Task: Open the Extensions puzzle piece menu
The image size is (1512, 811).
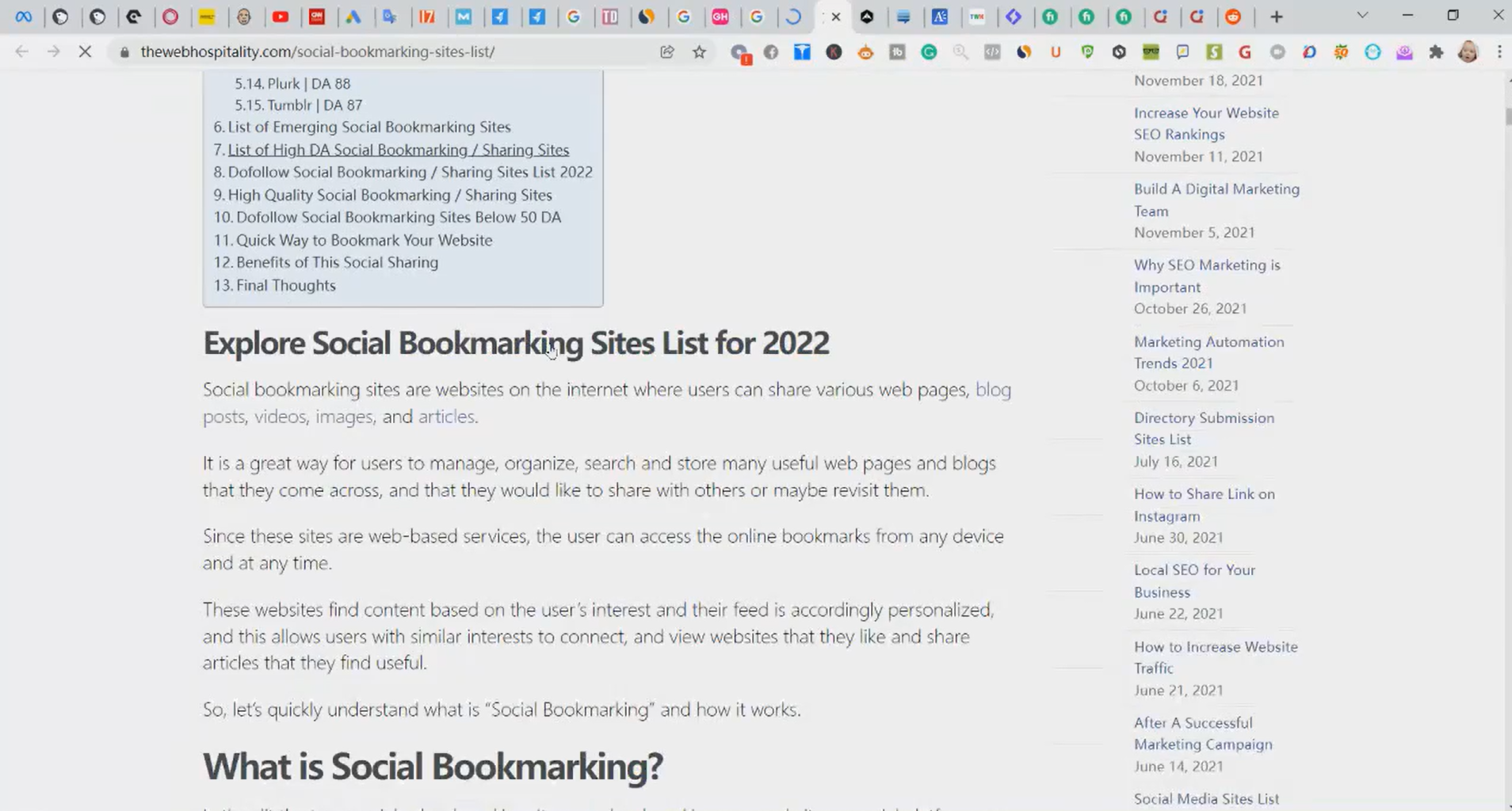Action: tap(1436, 52)
